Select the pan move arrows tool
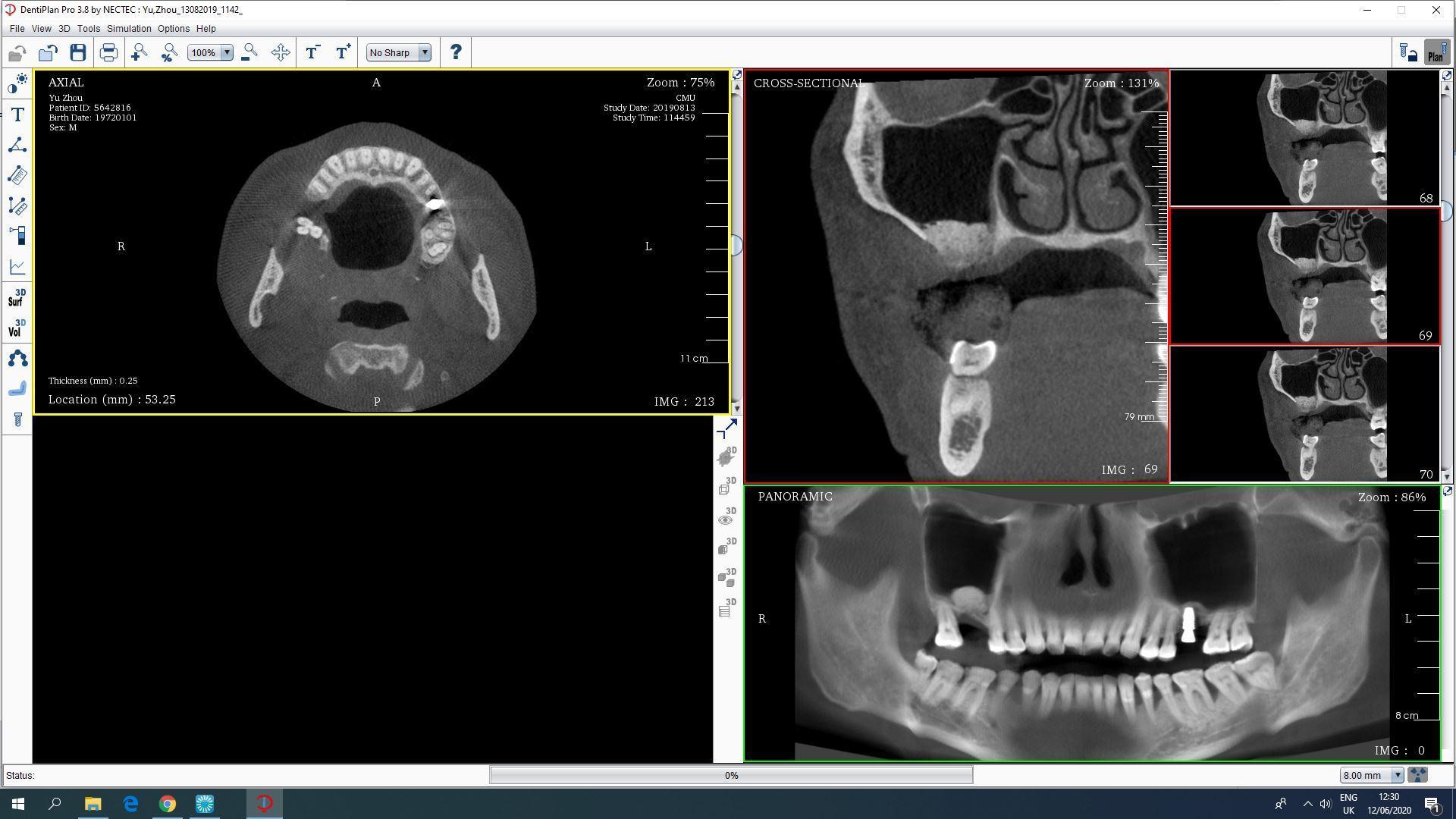Viewport: 1456px width, 819px height. (280, 52)
